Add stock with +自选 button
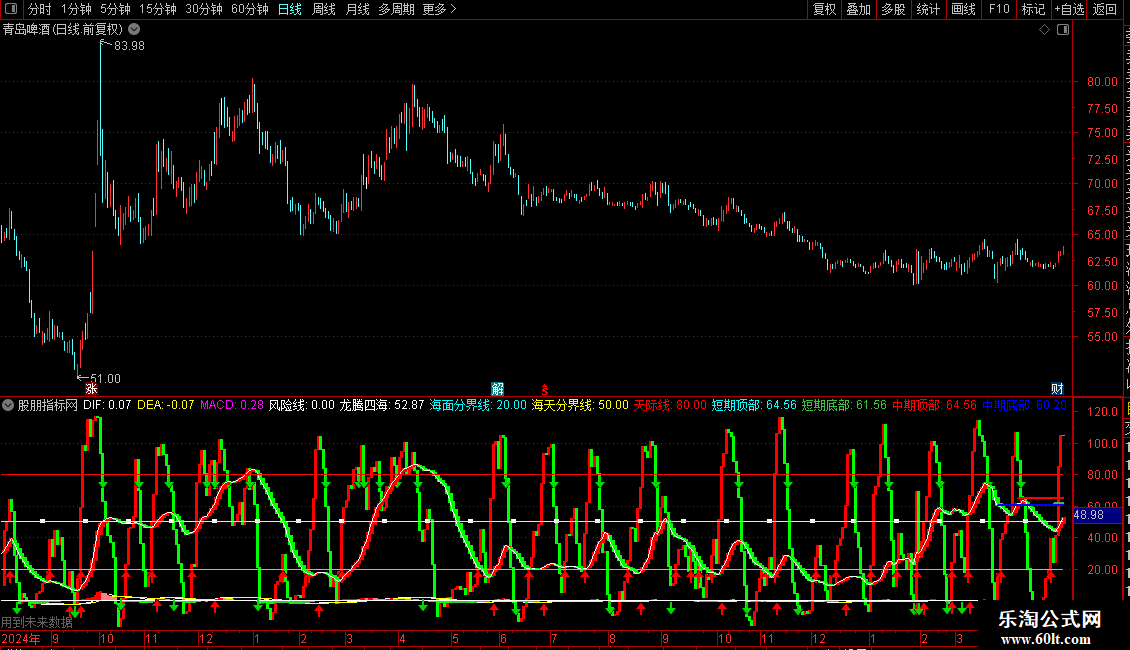 pos(1069,9)
